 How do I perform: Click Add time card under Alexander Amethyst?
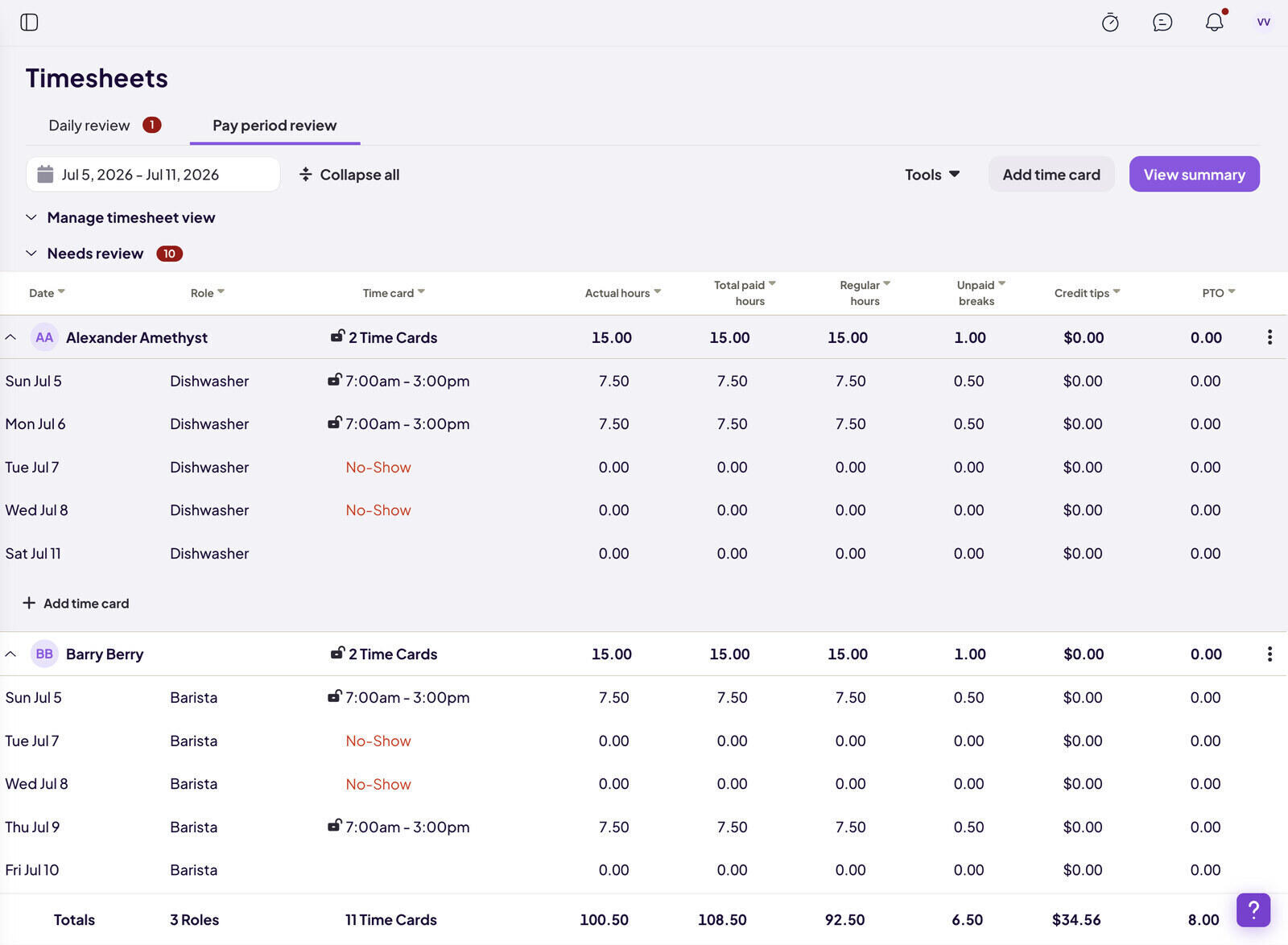pos(76,603)
